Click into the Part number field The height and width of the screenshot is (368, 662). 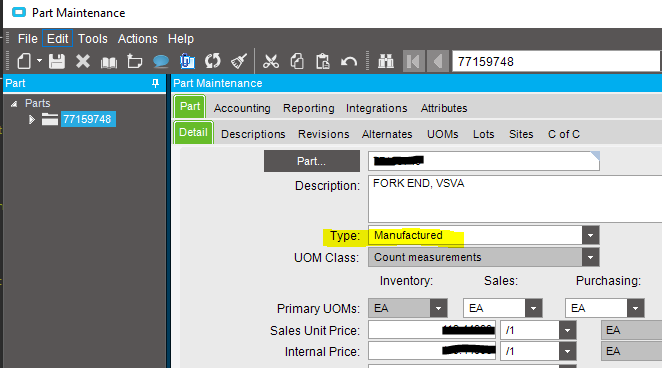click(484, 161)
